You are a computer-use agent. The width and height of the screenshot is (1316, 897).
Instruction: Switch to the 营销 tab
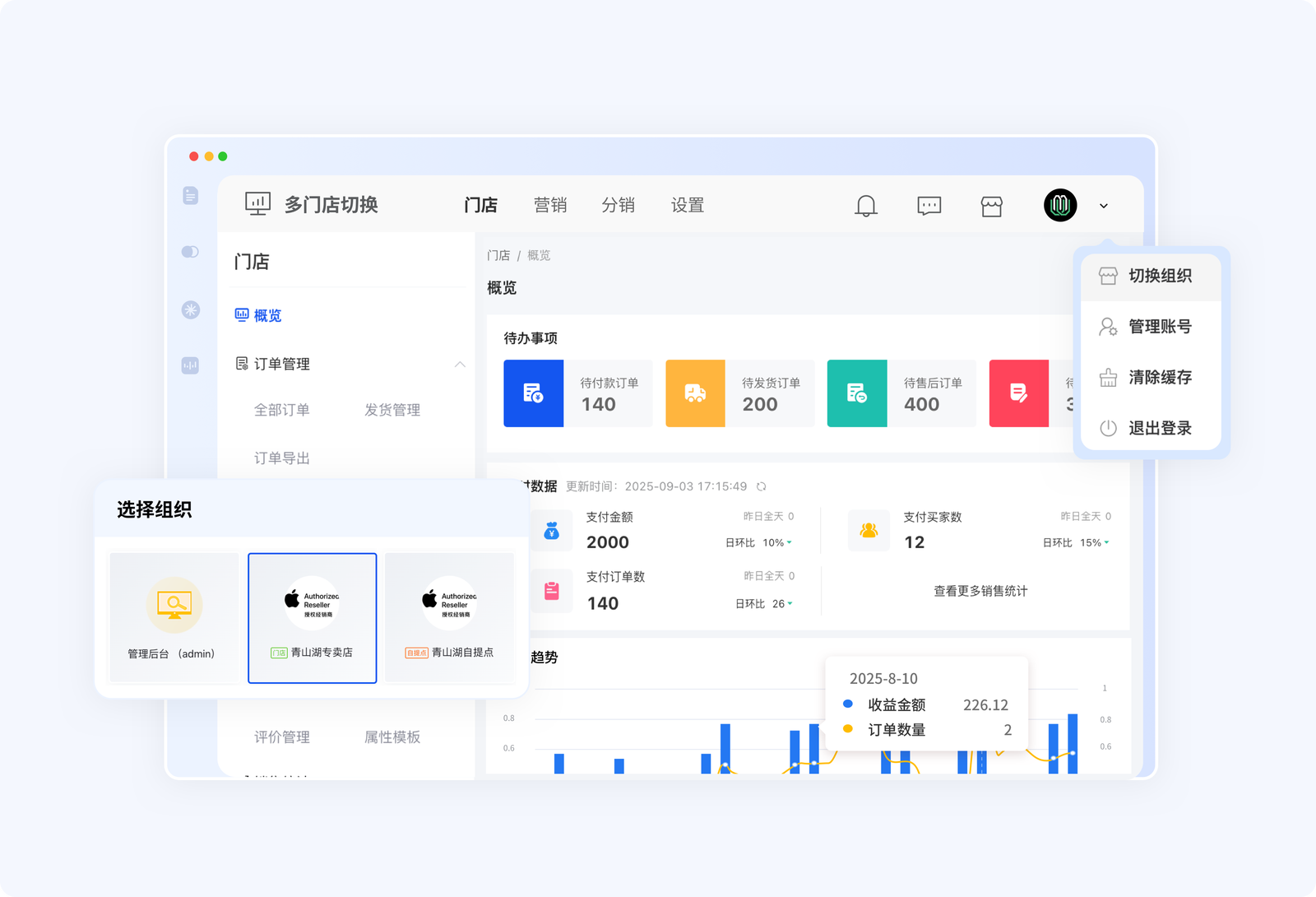coord(551,205)
